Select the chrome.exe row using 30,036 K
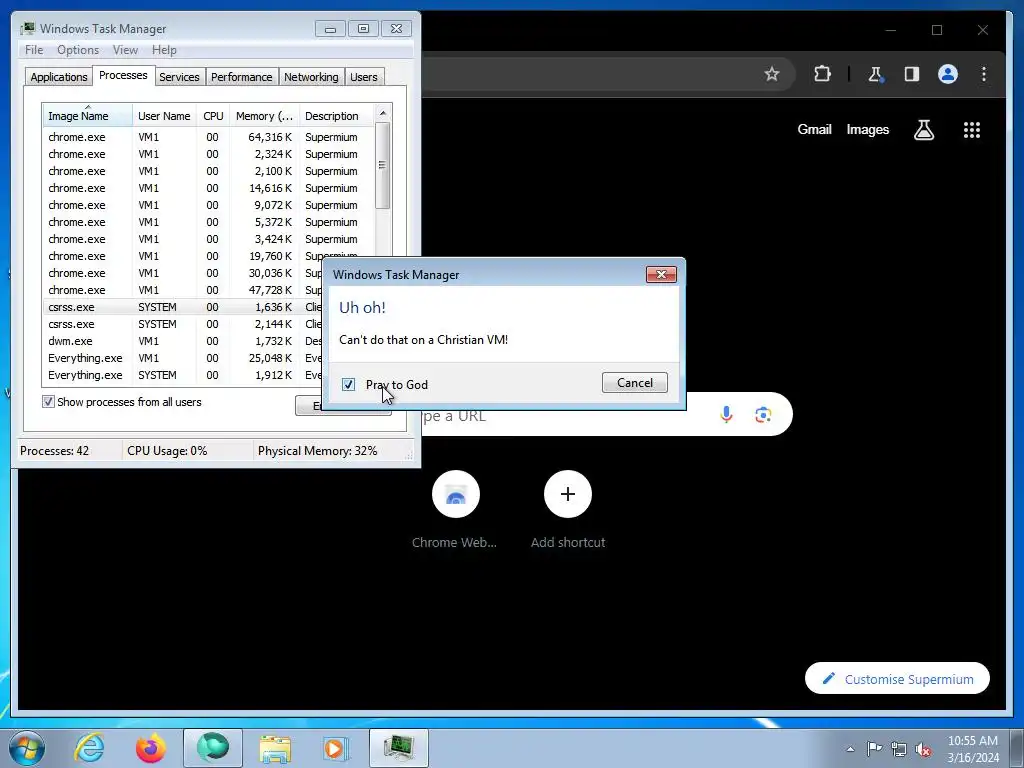 tap(183, 273)
